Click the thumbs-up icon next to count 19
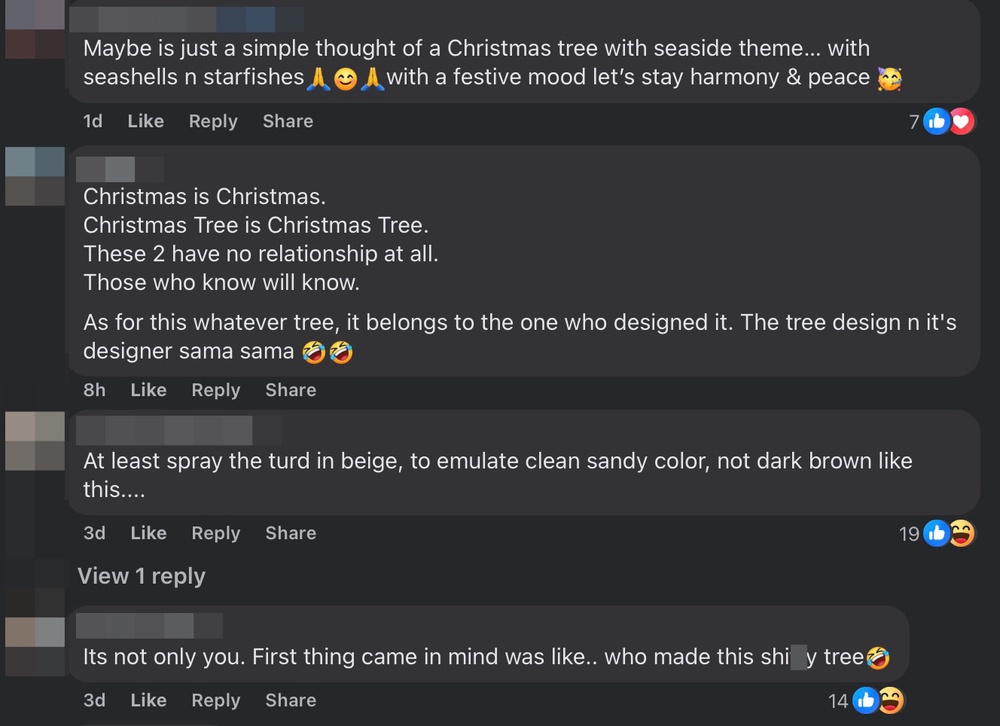This screenshot has height=726, width=1000. (x=937, y=534)
